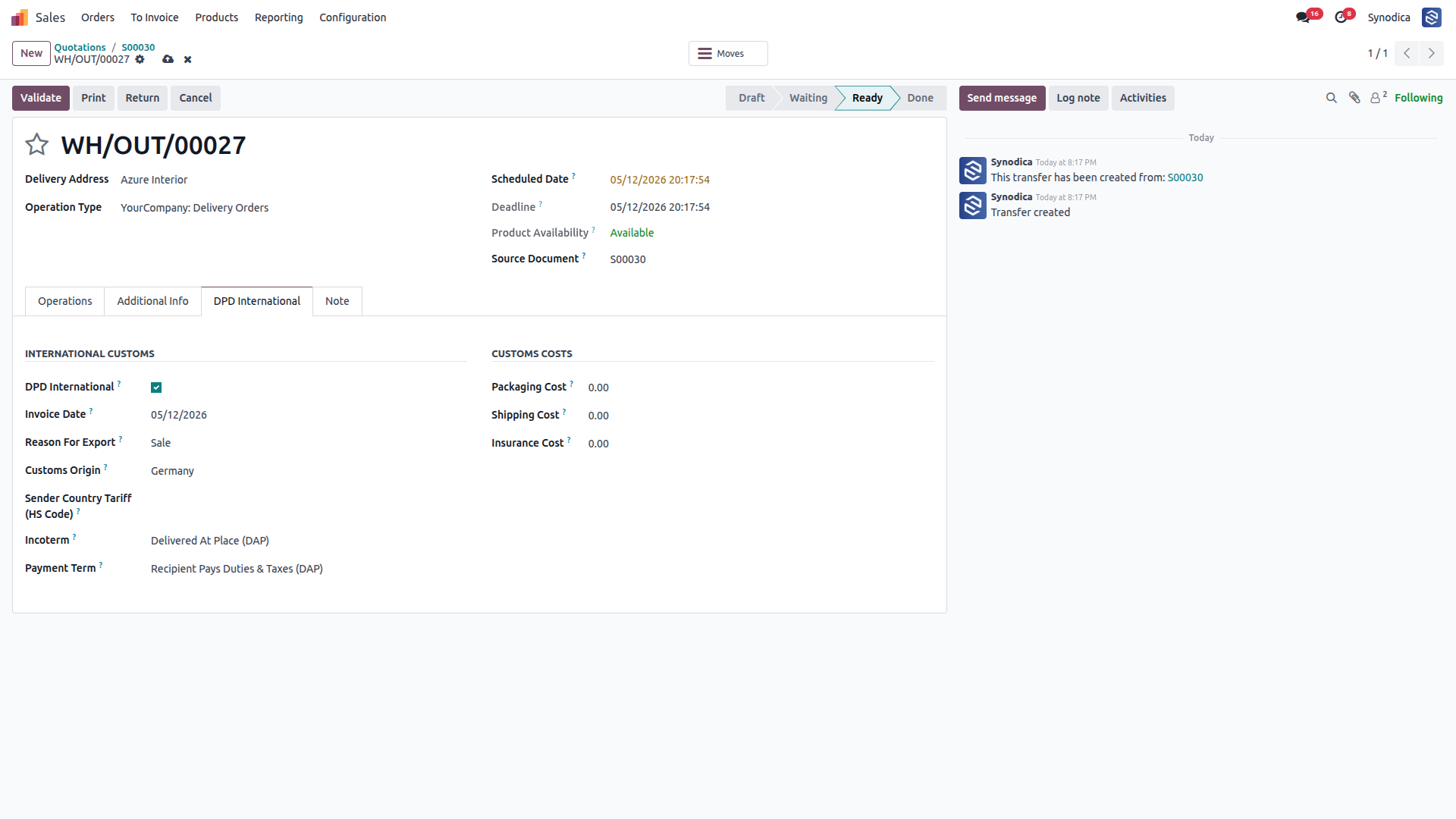This screenshot has height=819, width=1456.
Task: Open the conversations messages icon
Action: coord(1303,17)
